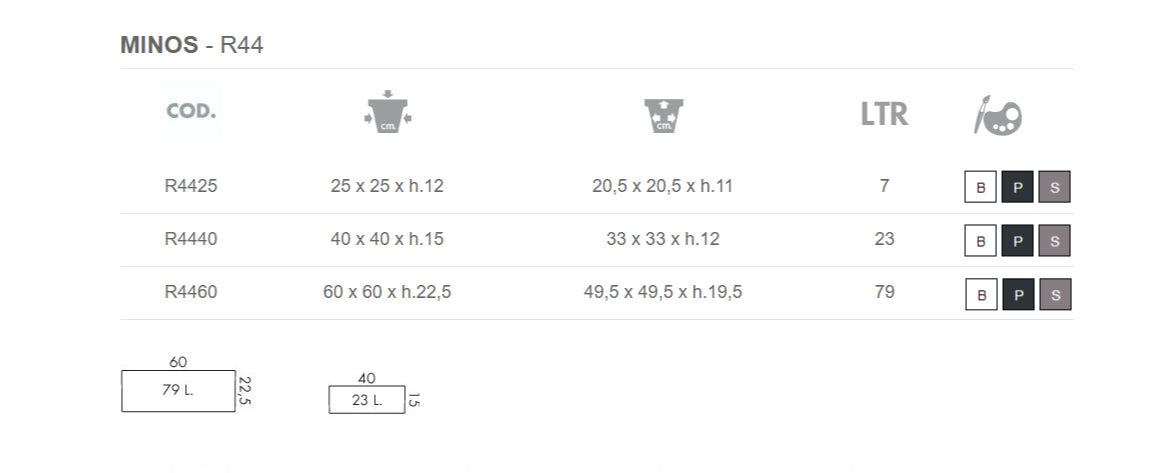Viewport: 1160px width, 473px height.
Task: Click the MINOS - R44 title
Action: coord(192,45)
